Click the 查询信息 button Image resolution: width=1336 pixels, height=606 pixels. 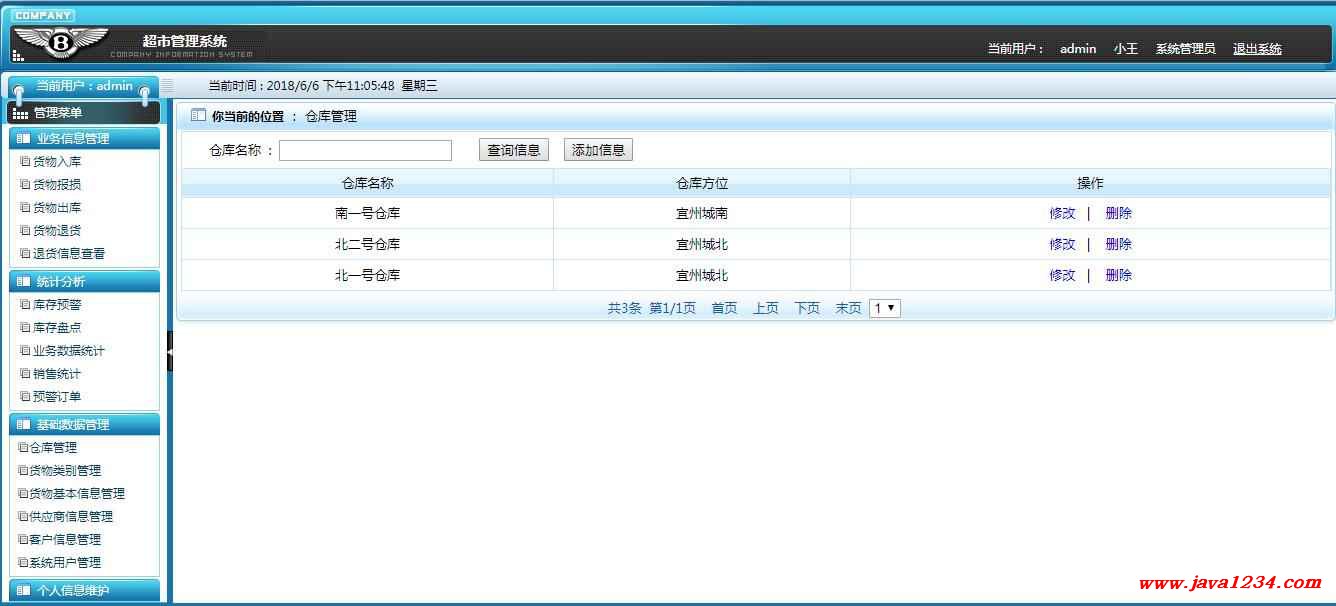tap(514, 150)
